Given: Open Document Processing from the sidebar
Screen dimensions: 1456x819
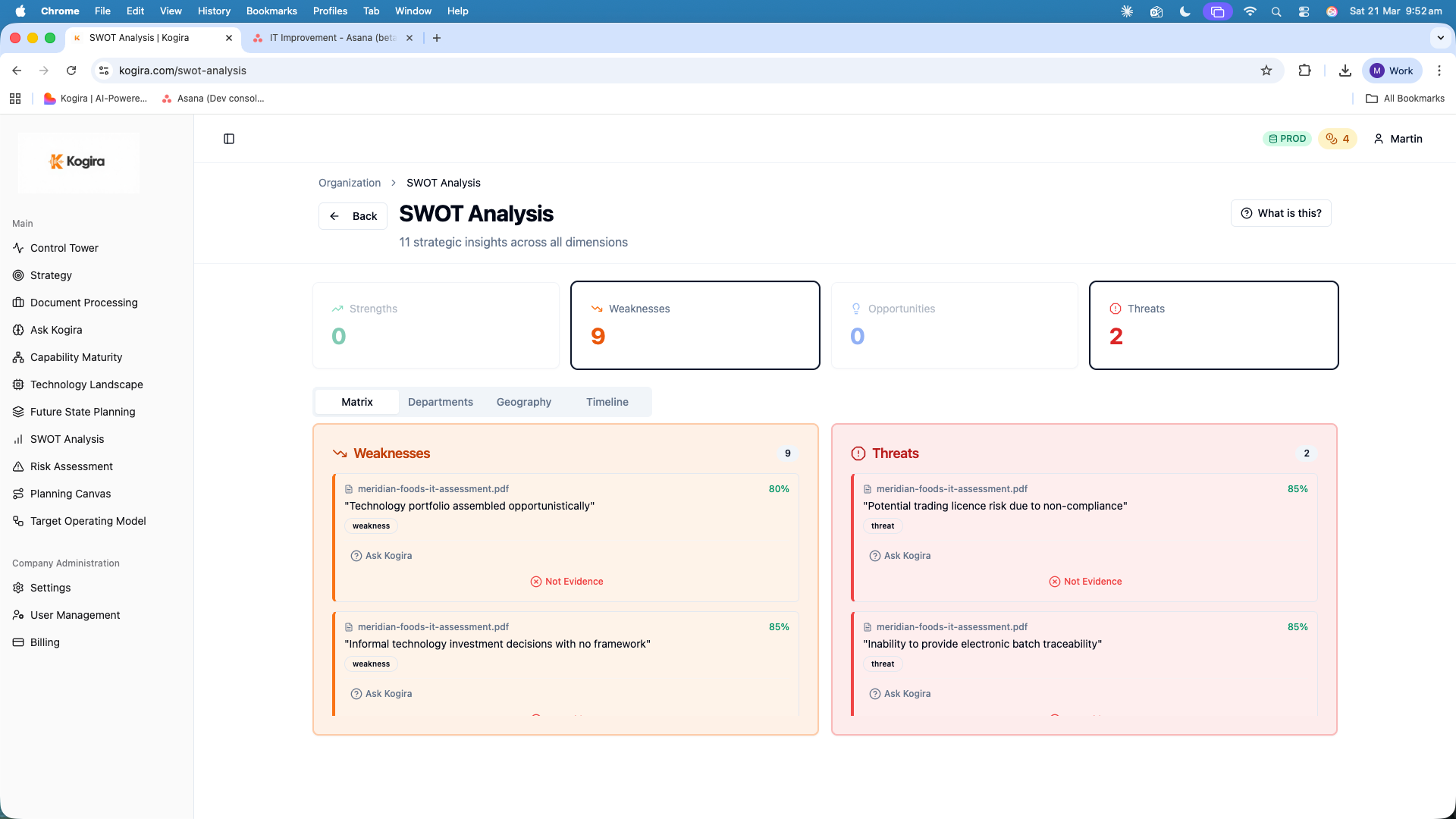Looking at the screenshot, I should click(x=83, y=302).
